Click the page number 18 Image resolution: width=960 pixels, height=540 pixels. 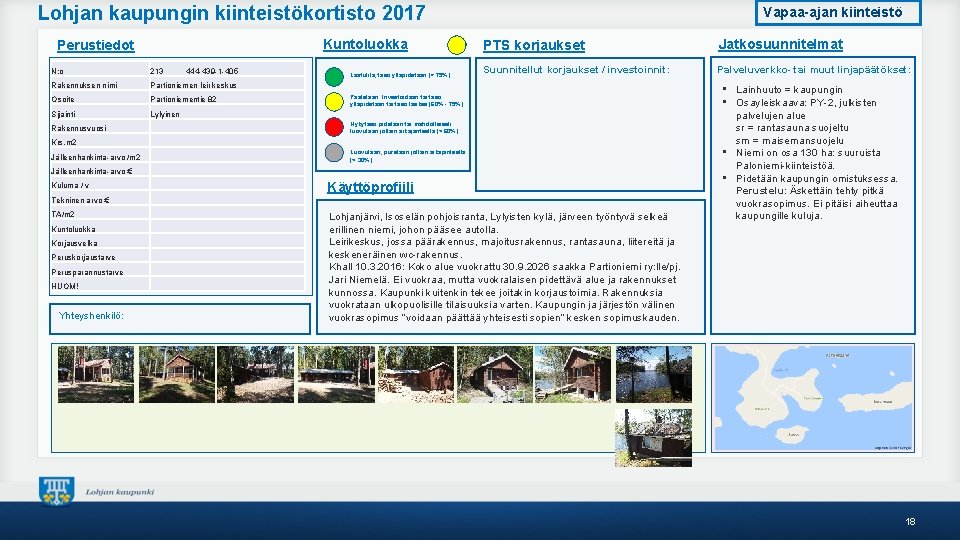click(x=910, y=522)
